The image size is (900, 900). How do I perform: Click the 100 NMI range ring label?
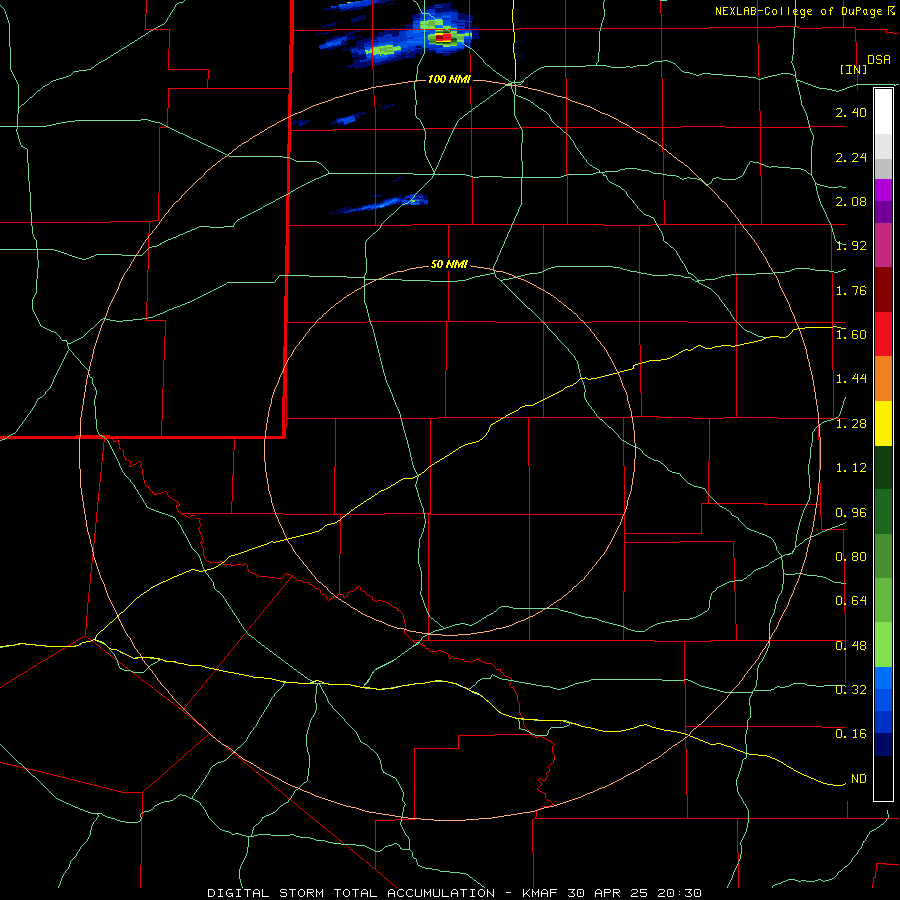click(449, 79)
